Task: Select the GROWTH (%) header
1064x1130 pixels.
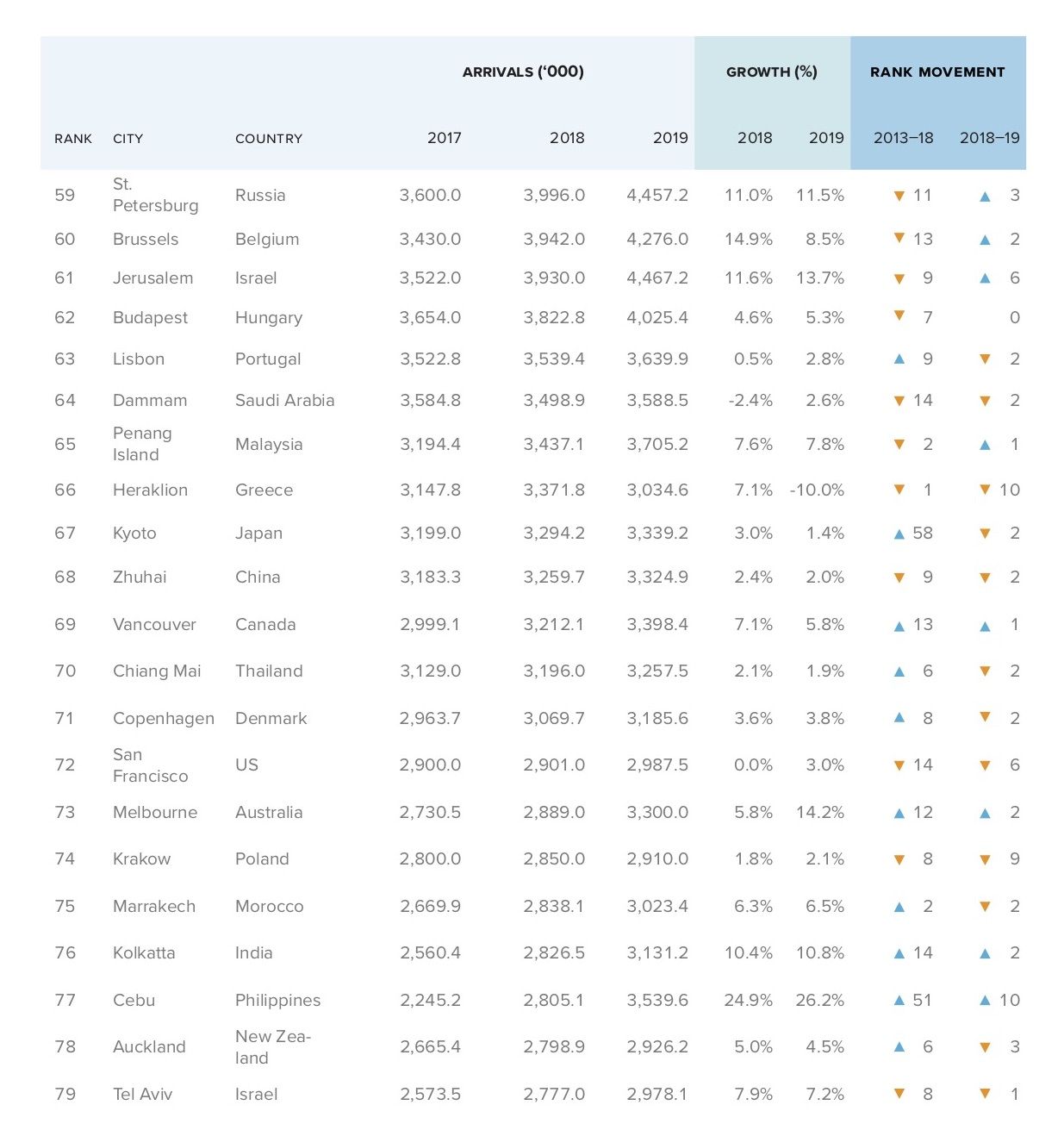Action: tap(772, 72)
